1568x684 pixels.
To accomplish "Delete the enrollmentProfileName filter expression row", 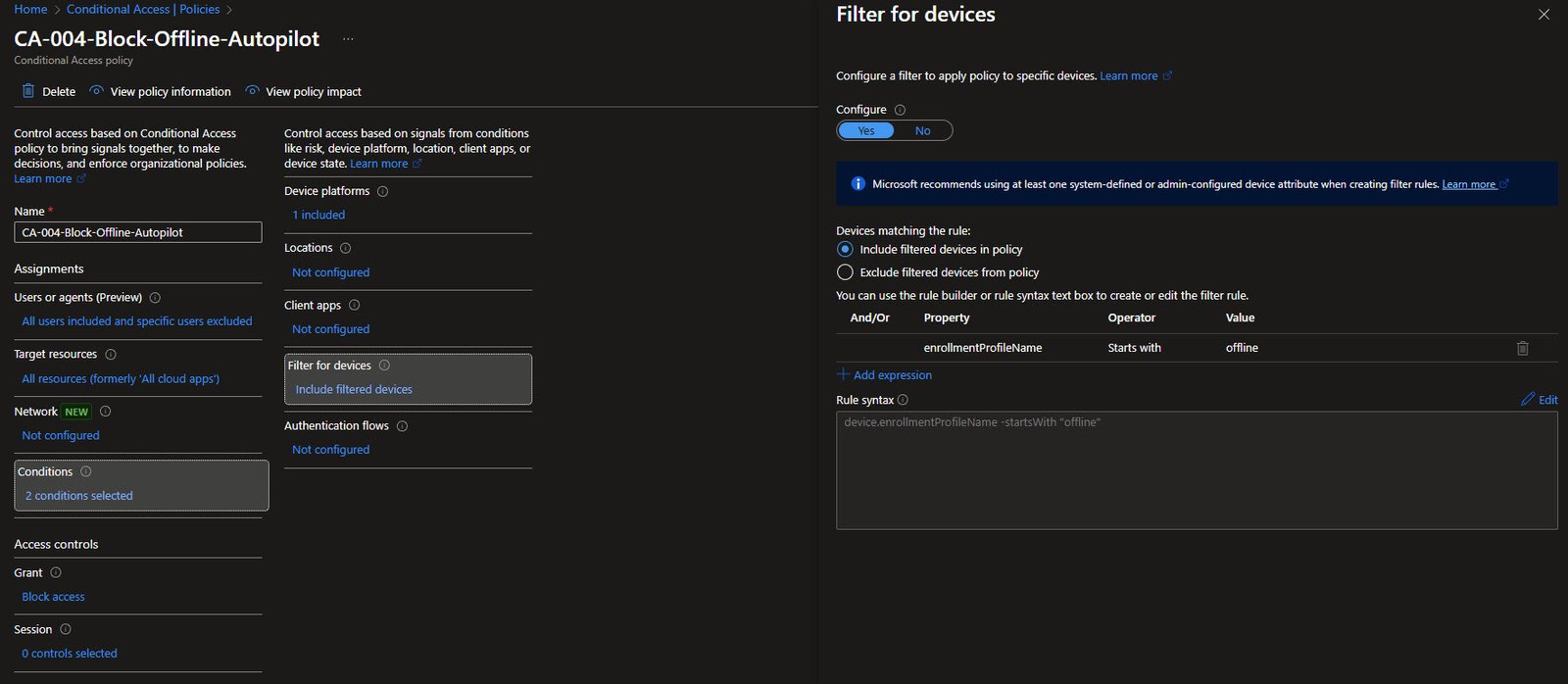I will [x=1522, y=348].
